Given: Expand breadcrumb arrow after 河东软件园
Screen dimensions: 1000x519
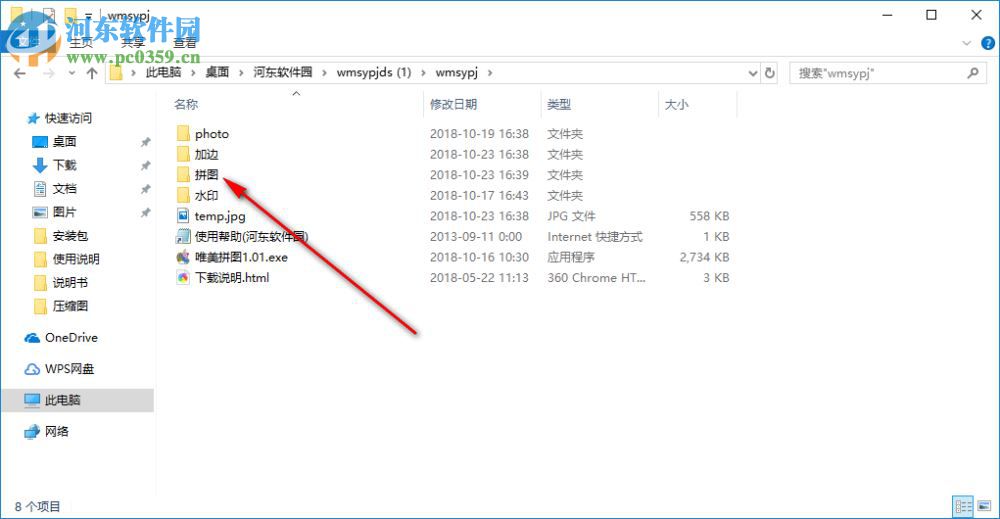Looking at the screenshot, I should [x=324, y=73].
